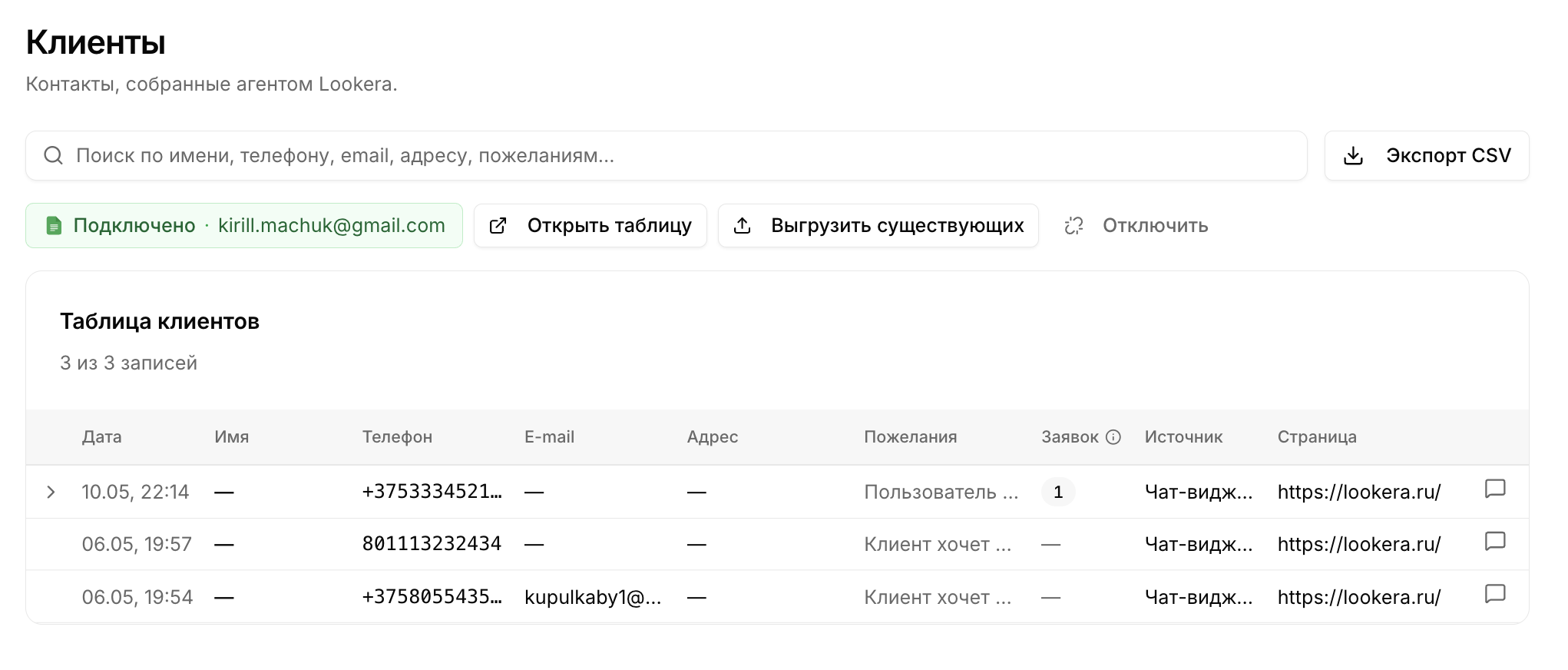Click the Источник column header
The image size is (1568, 670).
(x=1183, y=437)
